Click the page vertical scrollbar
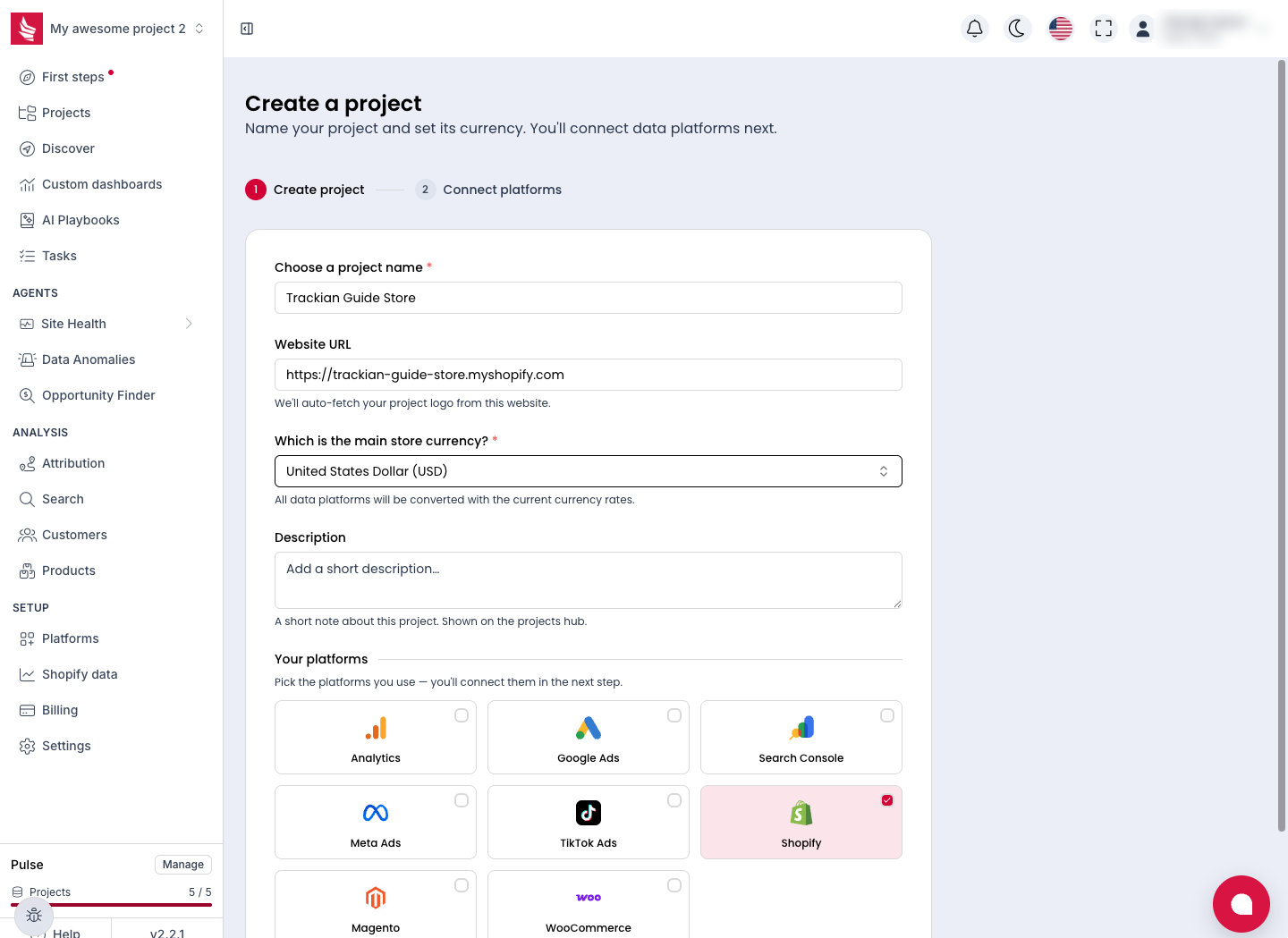The height and width of the screenshot is (938, 1288). coord(1282,445)
